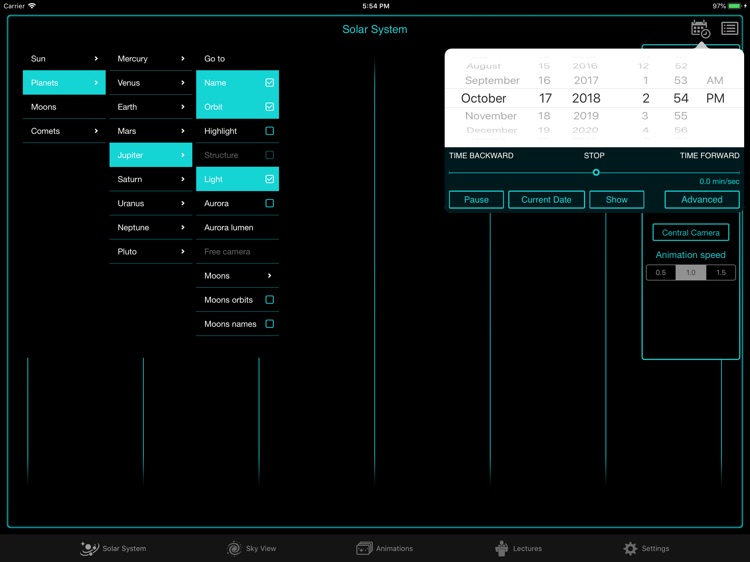Click the Advanced button
Image resolution: width=750 pixels, height=562 pixels.
(x=701, y=199)
